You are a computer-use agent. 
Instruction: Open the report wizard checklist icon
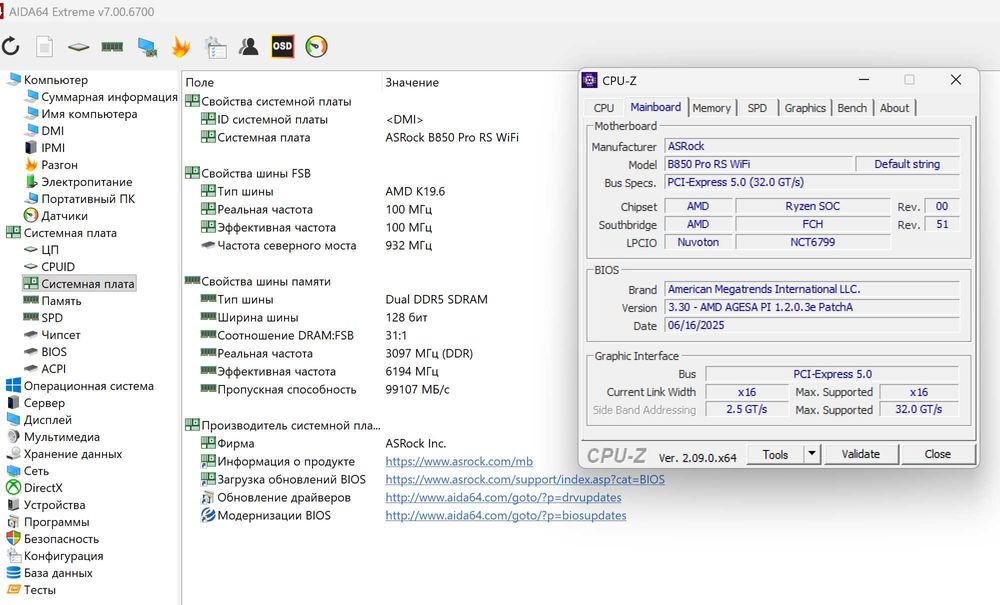(x=215, y=47)
